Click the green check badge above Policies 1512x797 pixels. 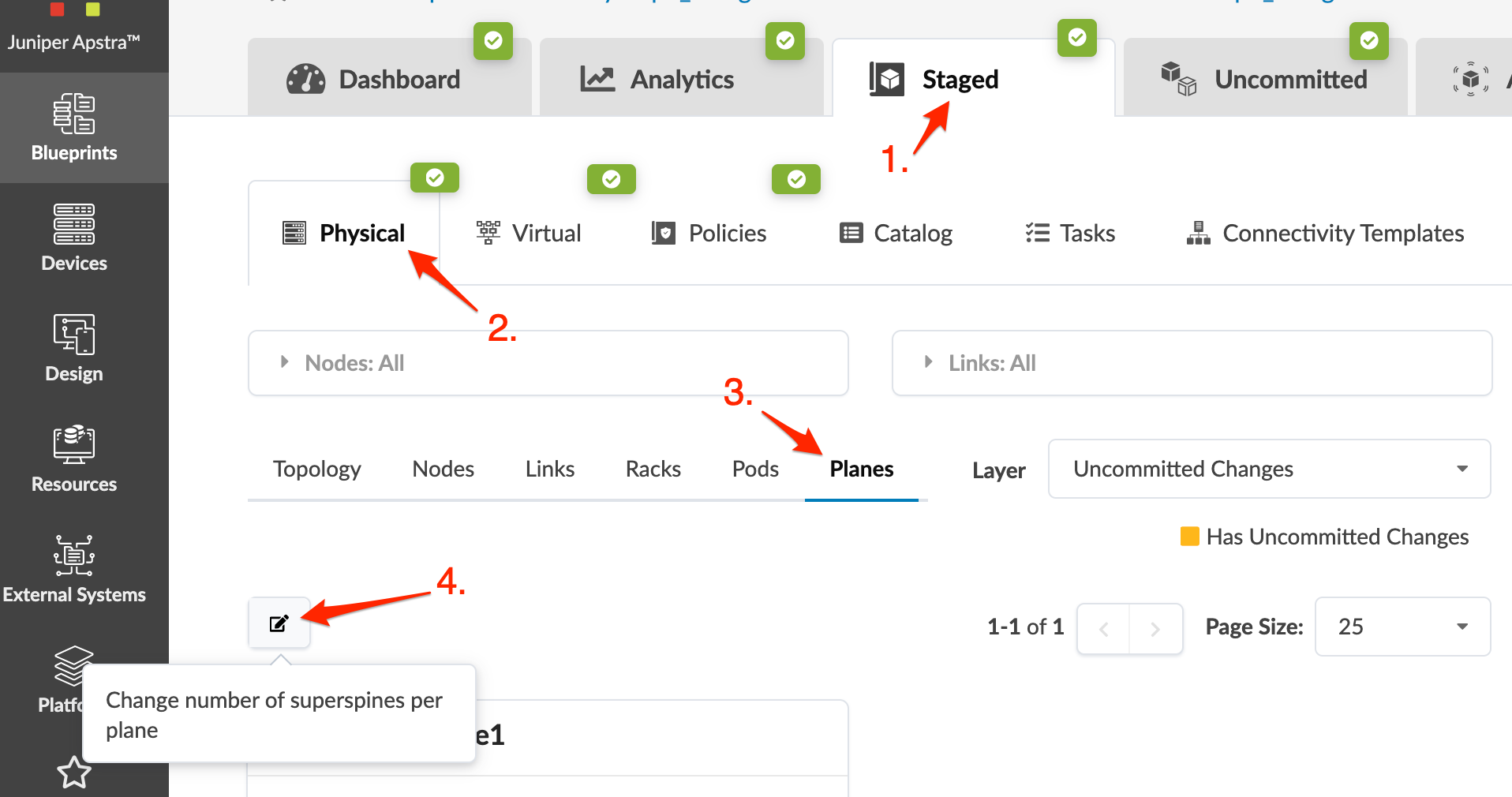pyautogui.click(x=796, y=179)
